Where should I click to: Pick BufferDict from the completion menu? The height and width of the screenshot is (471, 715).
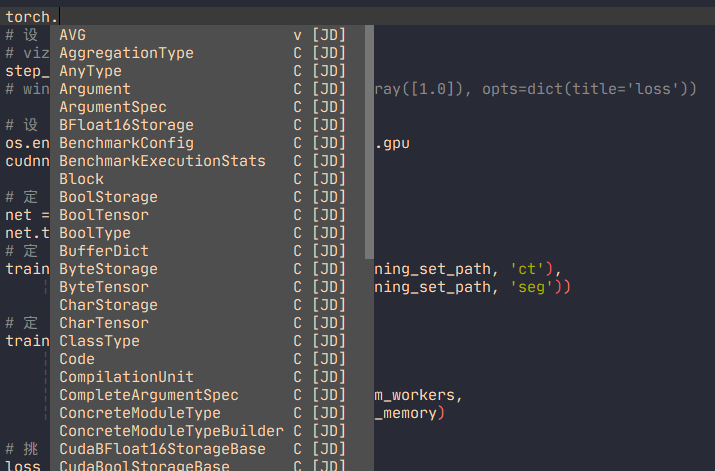(104, 251)
